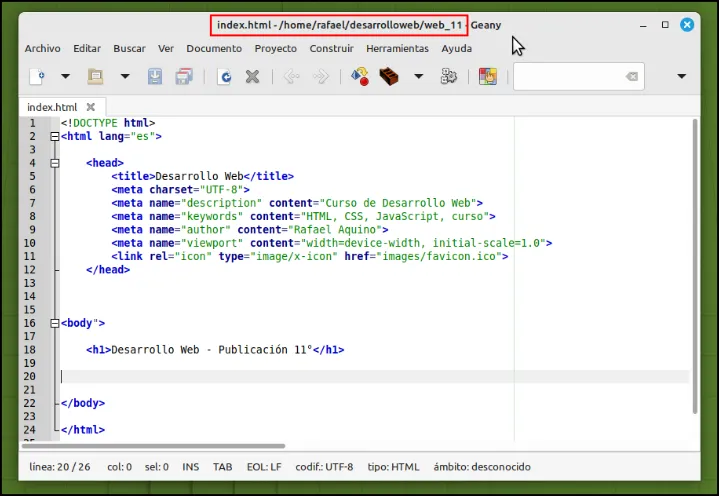This screenshot has width=719, height=496.
Task: Click line number 1 in the margin
Action: tap(32, 123)
